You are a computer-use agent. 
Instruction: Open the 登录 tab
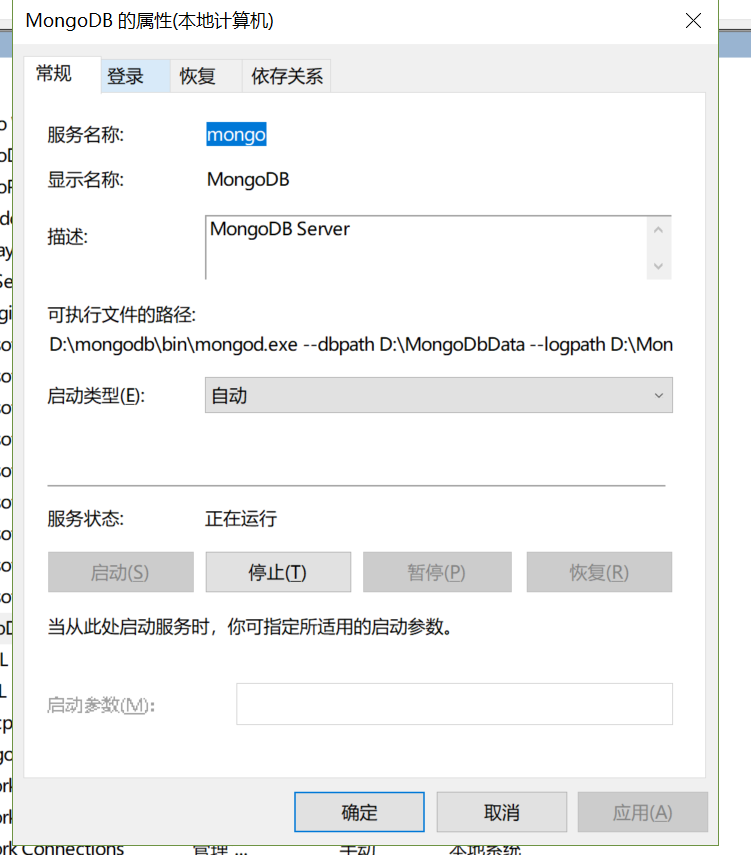point(135,76)
